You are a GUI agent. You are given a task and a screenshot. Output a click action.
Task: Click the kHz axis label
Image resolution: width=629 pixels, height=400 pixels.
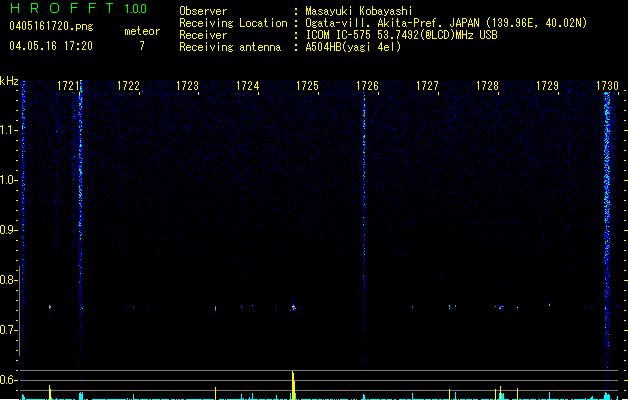click(9, 81)
